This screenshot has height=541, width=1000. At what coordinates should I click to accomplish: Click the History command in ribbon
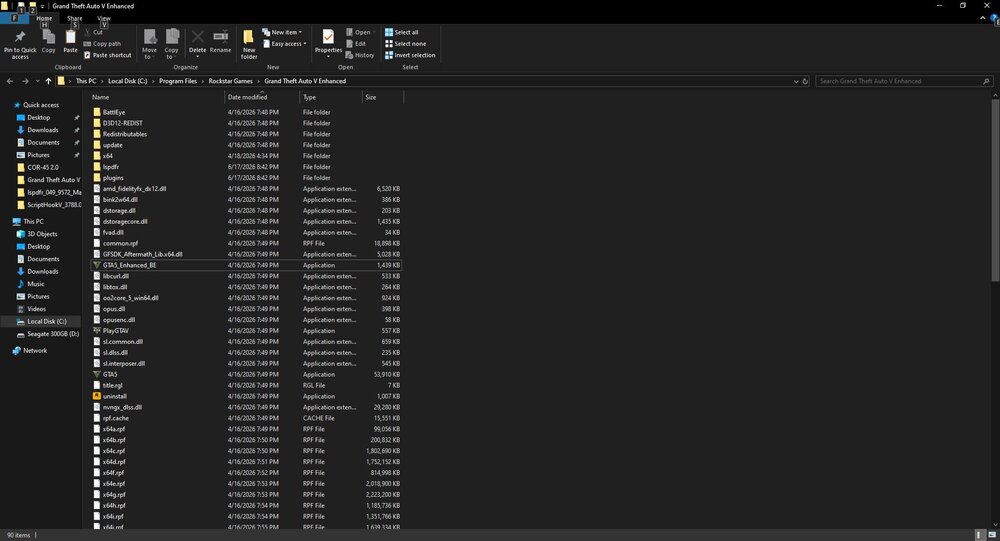[x=360, y=56]
